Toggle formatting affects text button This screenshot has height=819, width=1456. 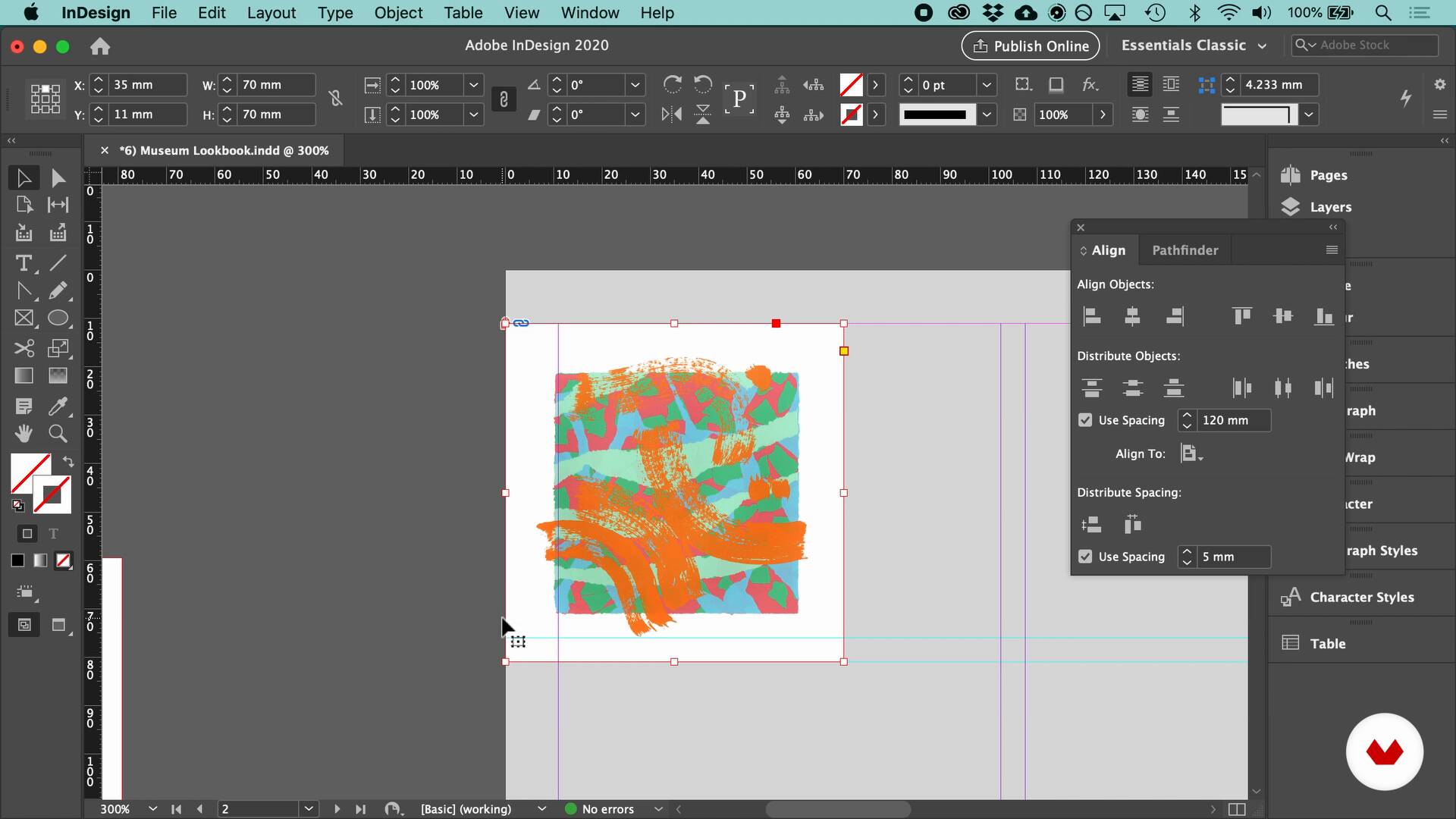click(53, 534)
